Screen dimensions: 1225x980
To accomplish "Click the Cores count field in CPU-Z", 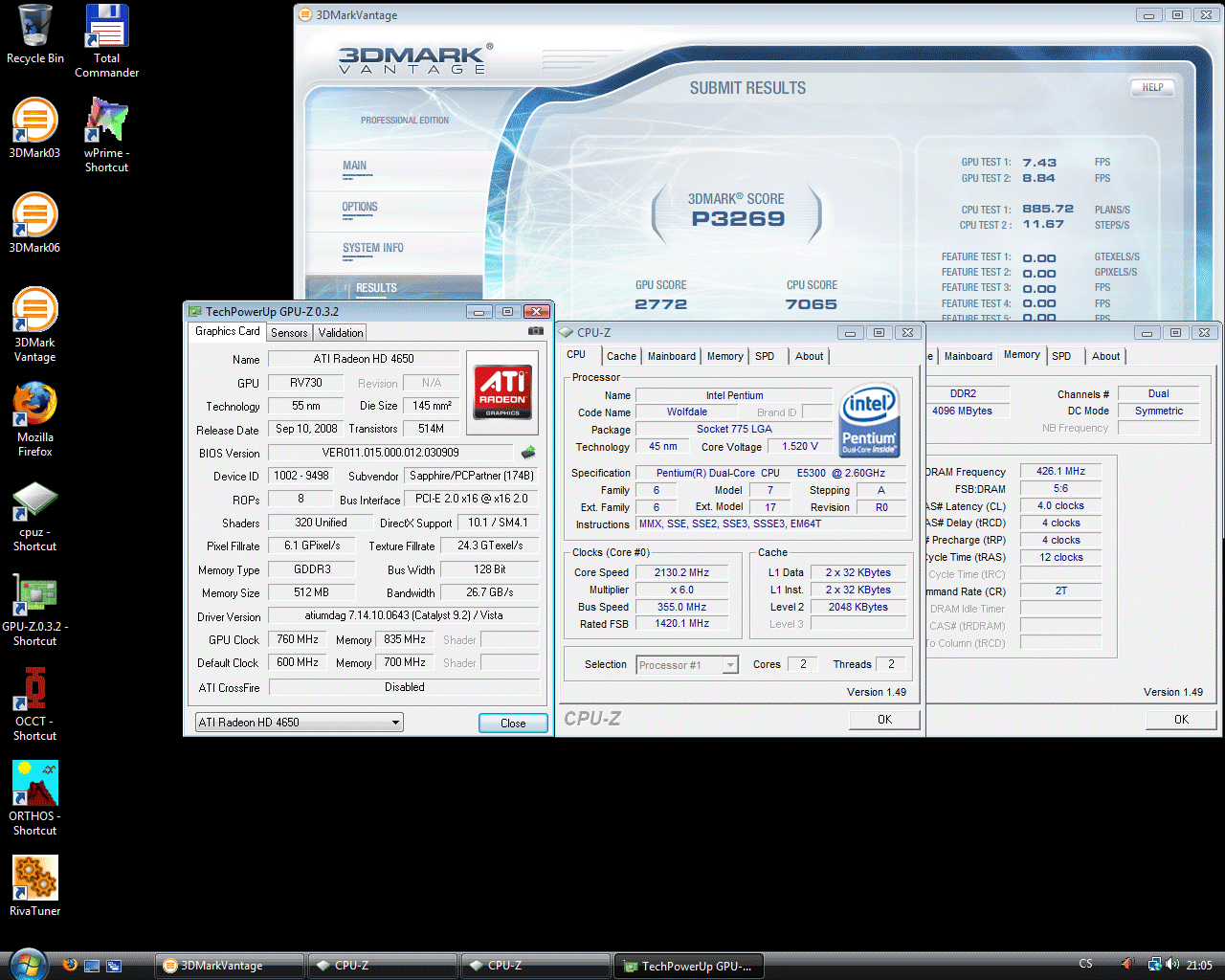I will click(803, 664).
